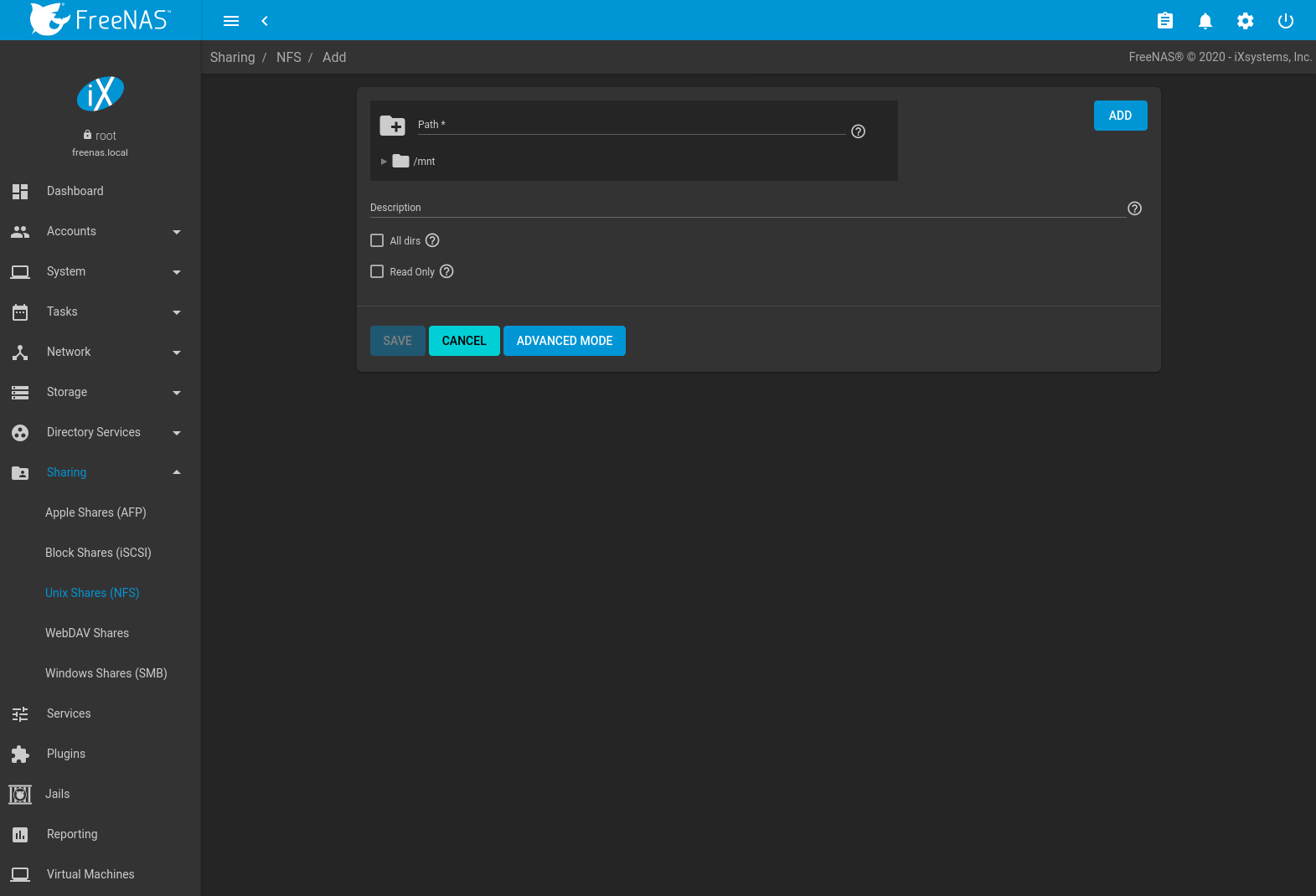Open the alerts bell icon

pyautogui.click(x=1205, y=21)
